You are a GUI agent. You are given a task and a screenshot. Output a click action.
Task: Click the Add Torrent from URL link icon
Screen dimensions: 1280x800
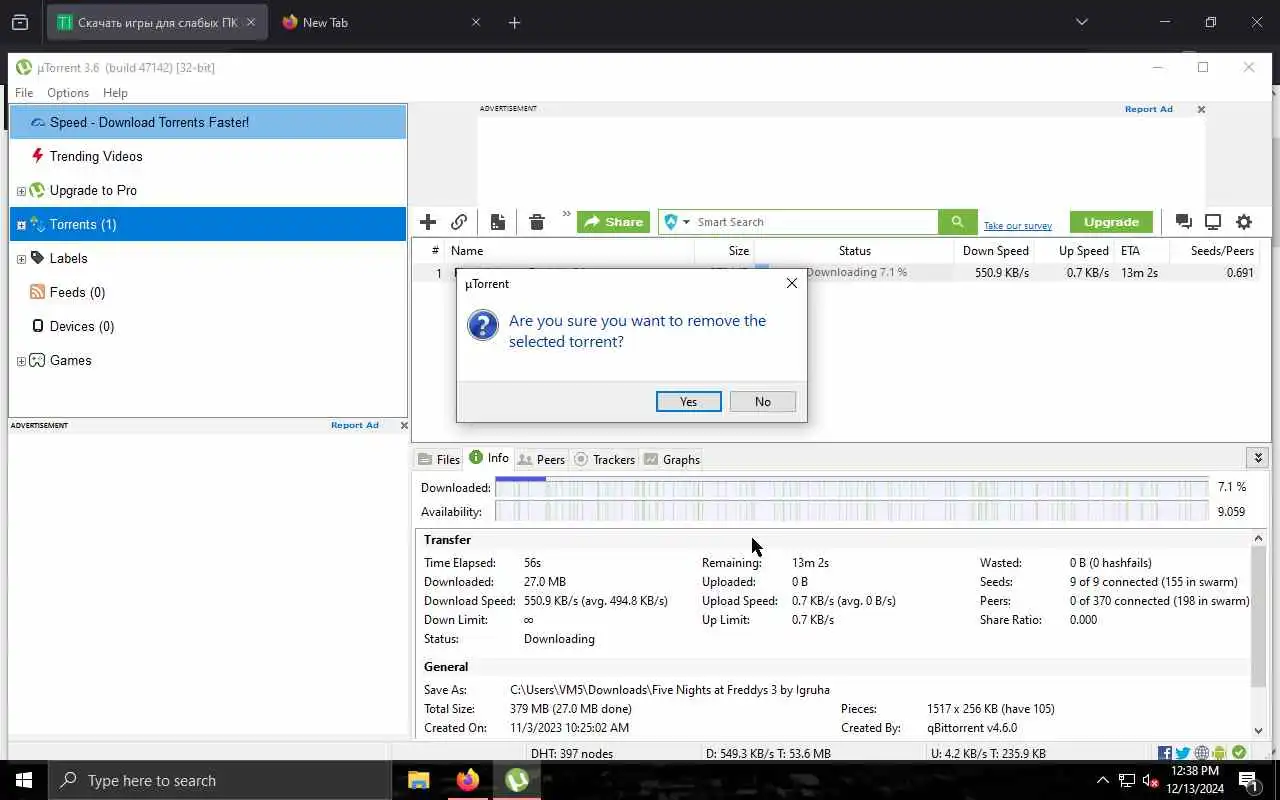(x=459, y=222)
